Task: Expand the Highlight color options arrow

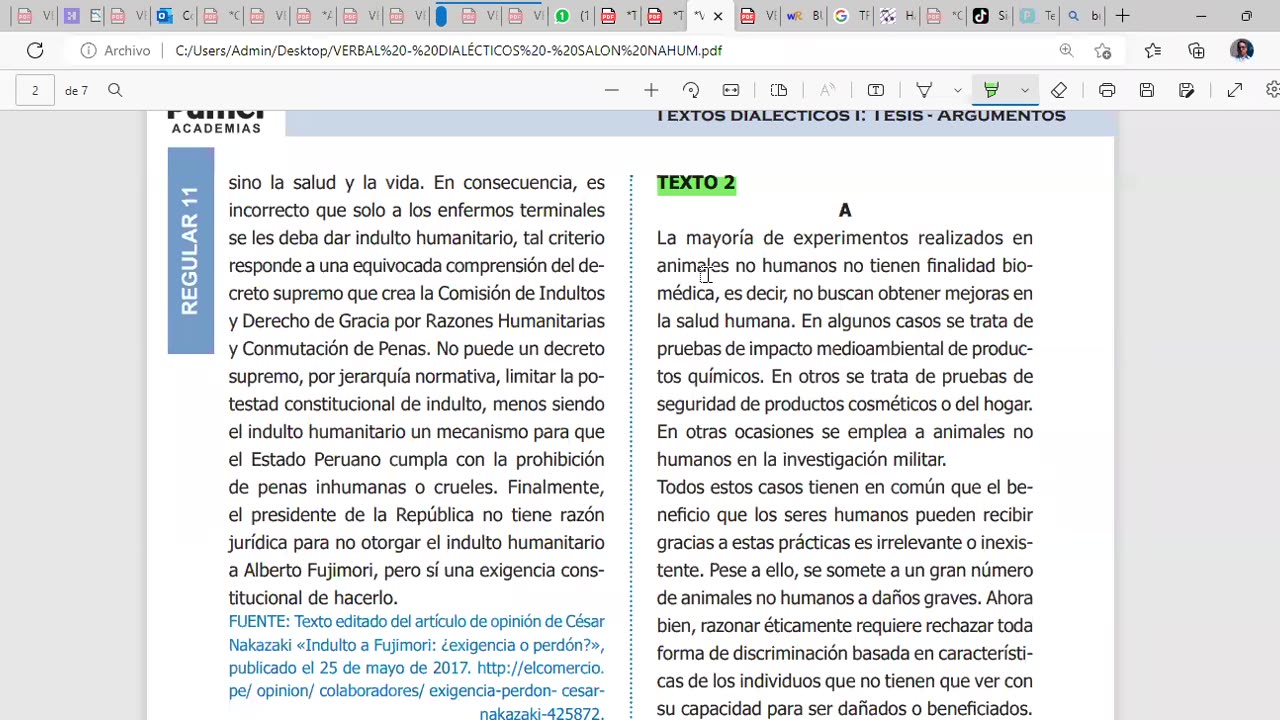Action: [x=1024, y=90]
